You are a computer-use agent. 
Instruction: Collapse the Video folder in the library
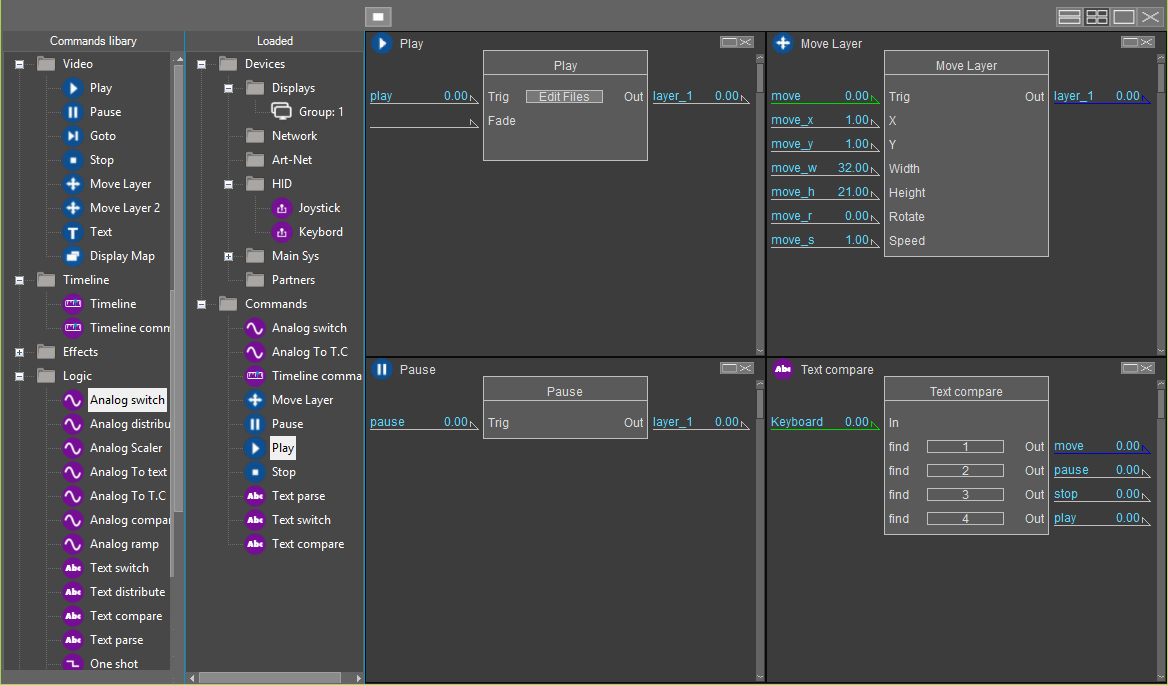click(19, 64)
